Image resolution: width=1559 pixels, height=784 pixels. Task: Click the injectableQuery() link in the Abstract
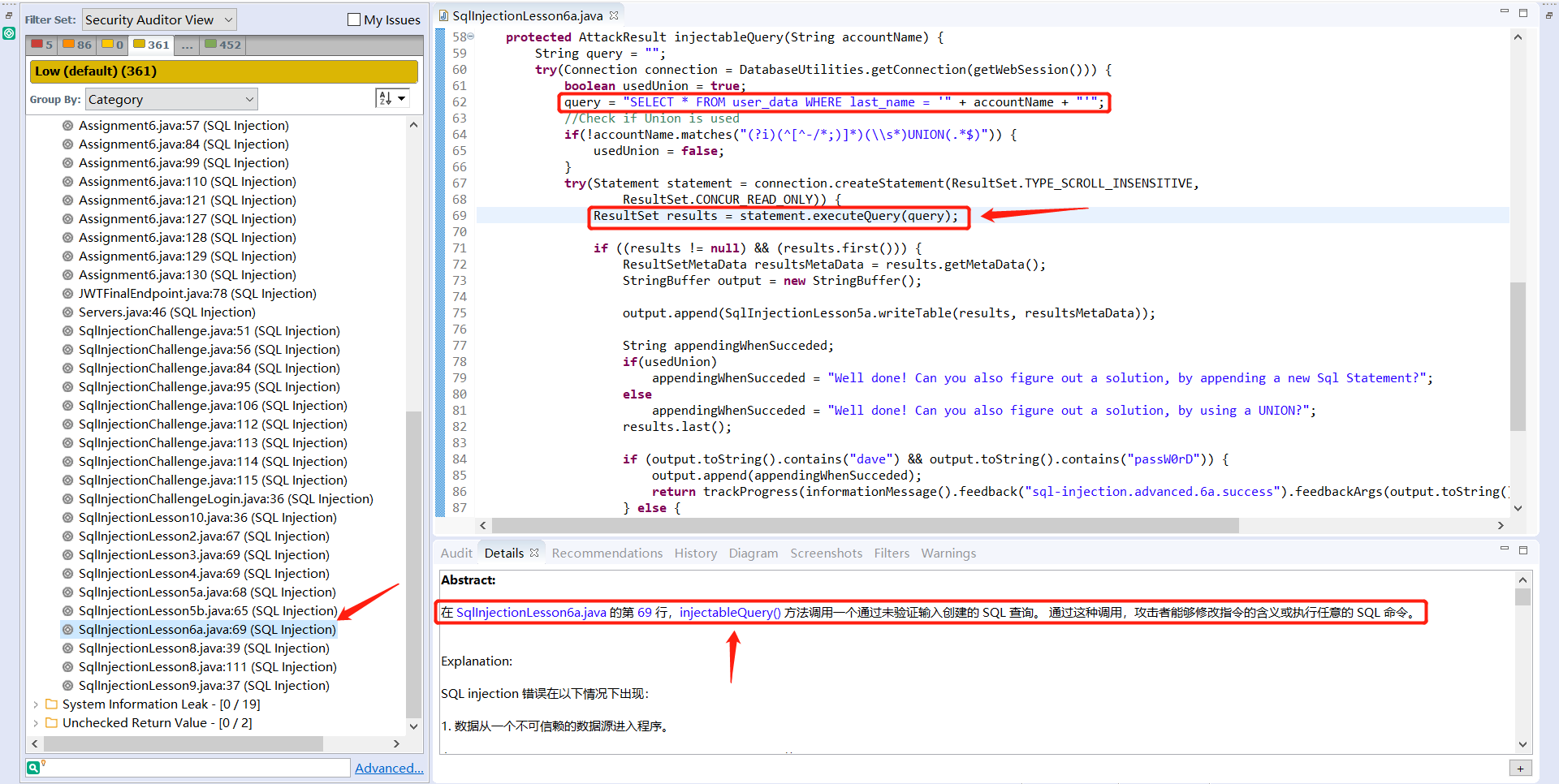pyautogui.click(x=729, y=612)
